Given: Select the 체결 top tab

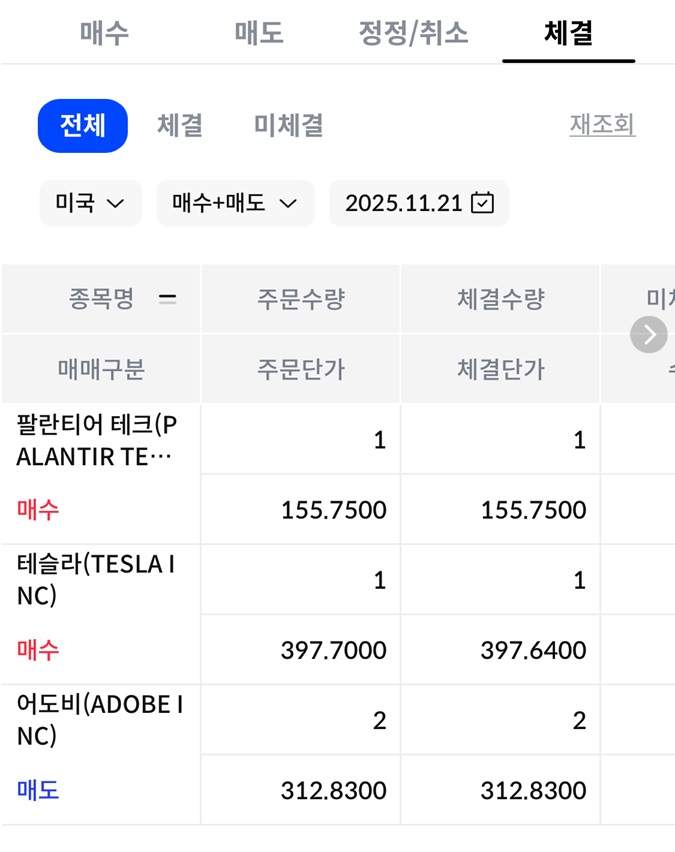Looking at the screenshot, I should tap(568, 33).
